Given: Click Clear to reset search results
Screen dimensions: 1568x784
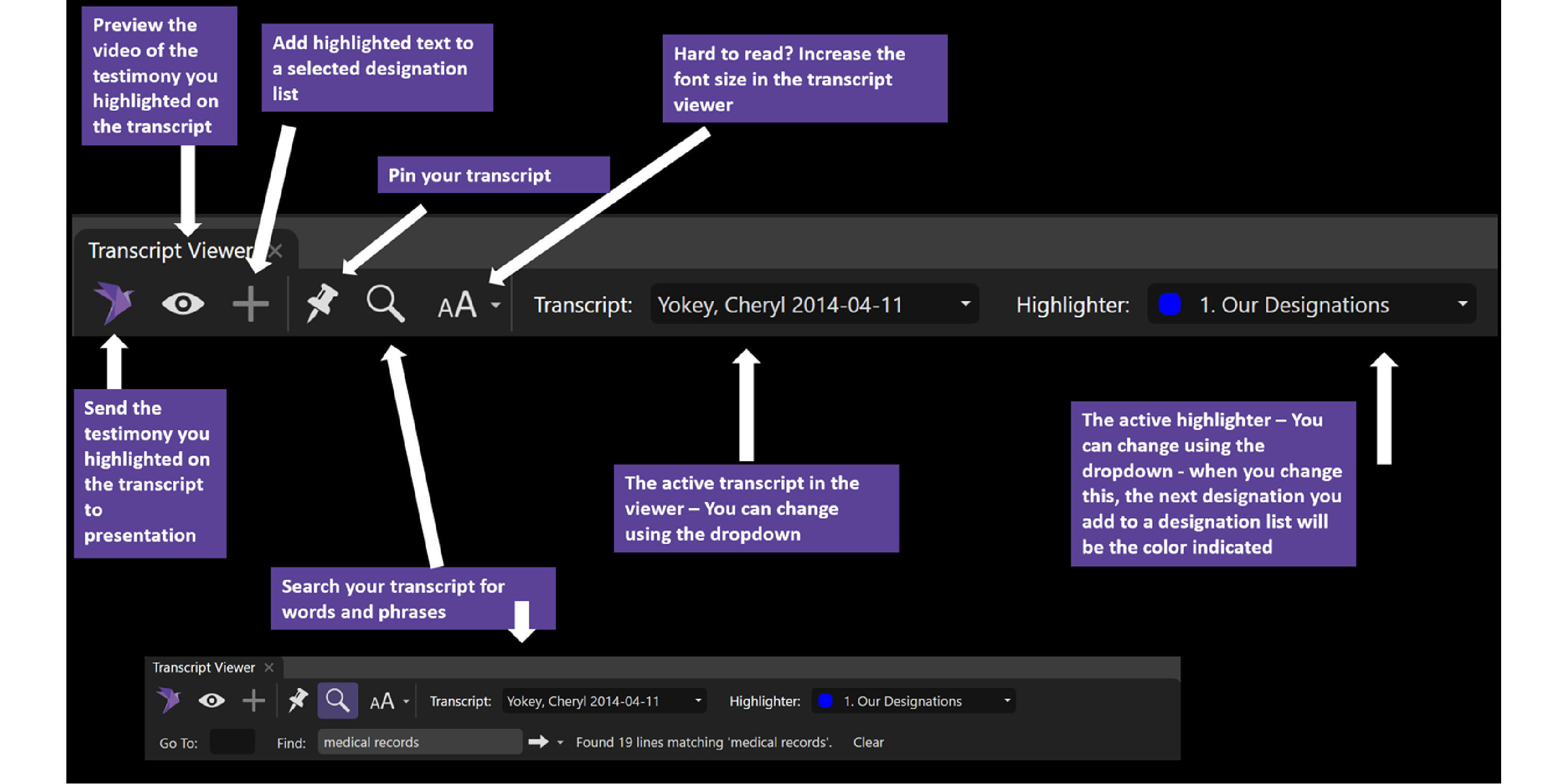Looking at the screenshot, I should (x=868, y=742).
